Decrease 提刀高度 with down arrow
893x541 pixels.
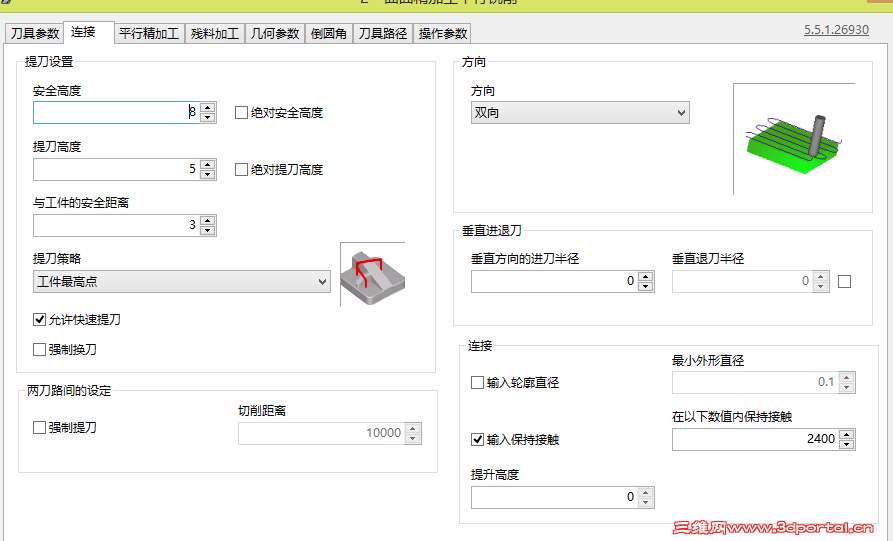(x=208, y=174)
